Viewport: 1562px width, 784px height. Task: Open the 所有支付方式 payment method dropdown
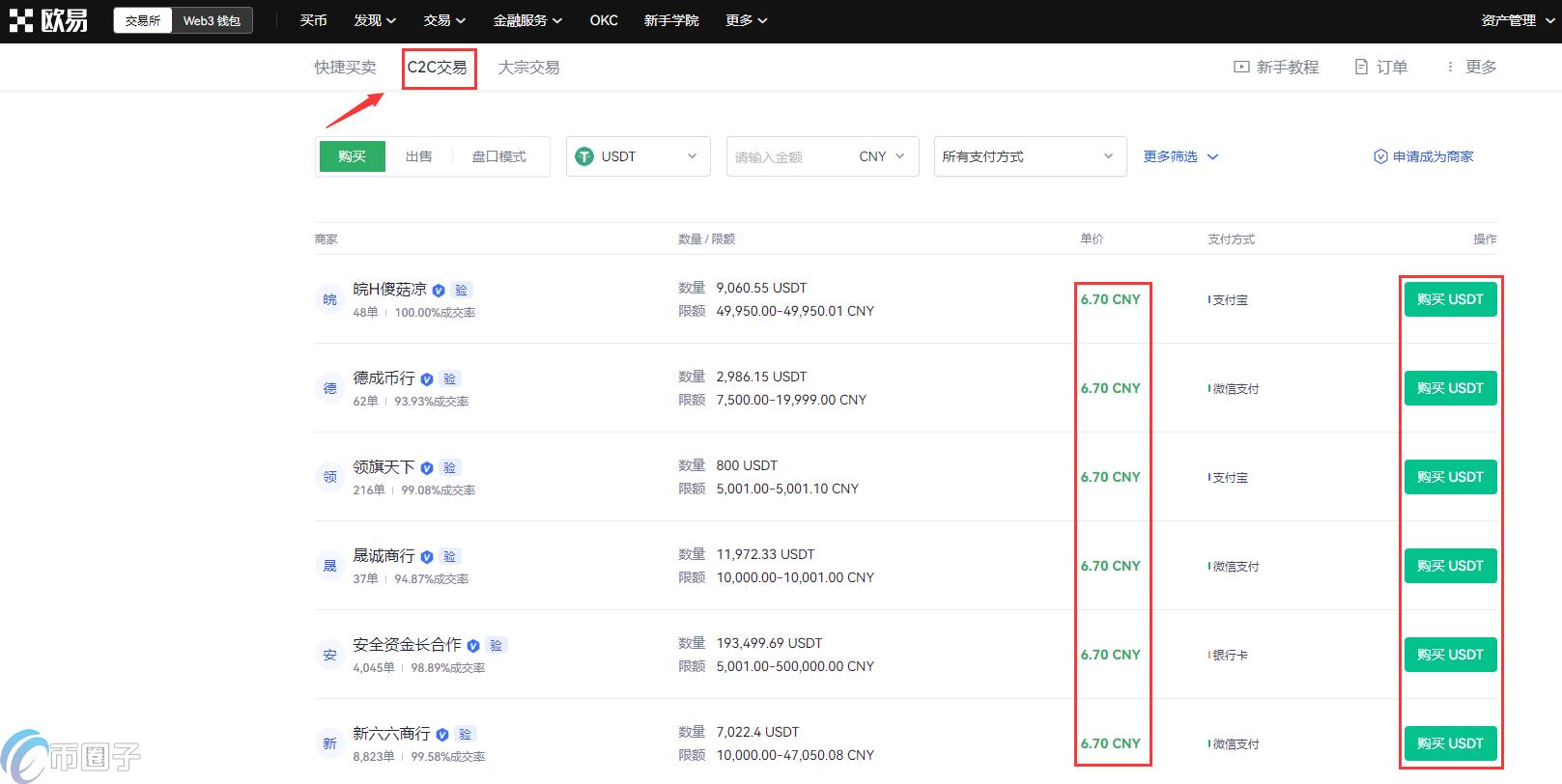tap(1029, 156)
